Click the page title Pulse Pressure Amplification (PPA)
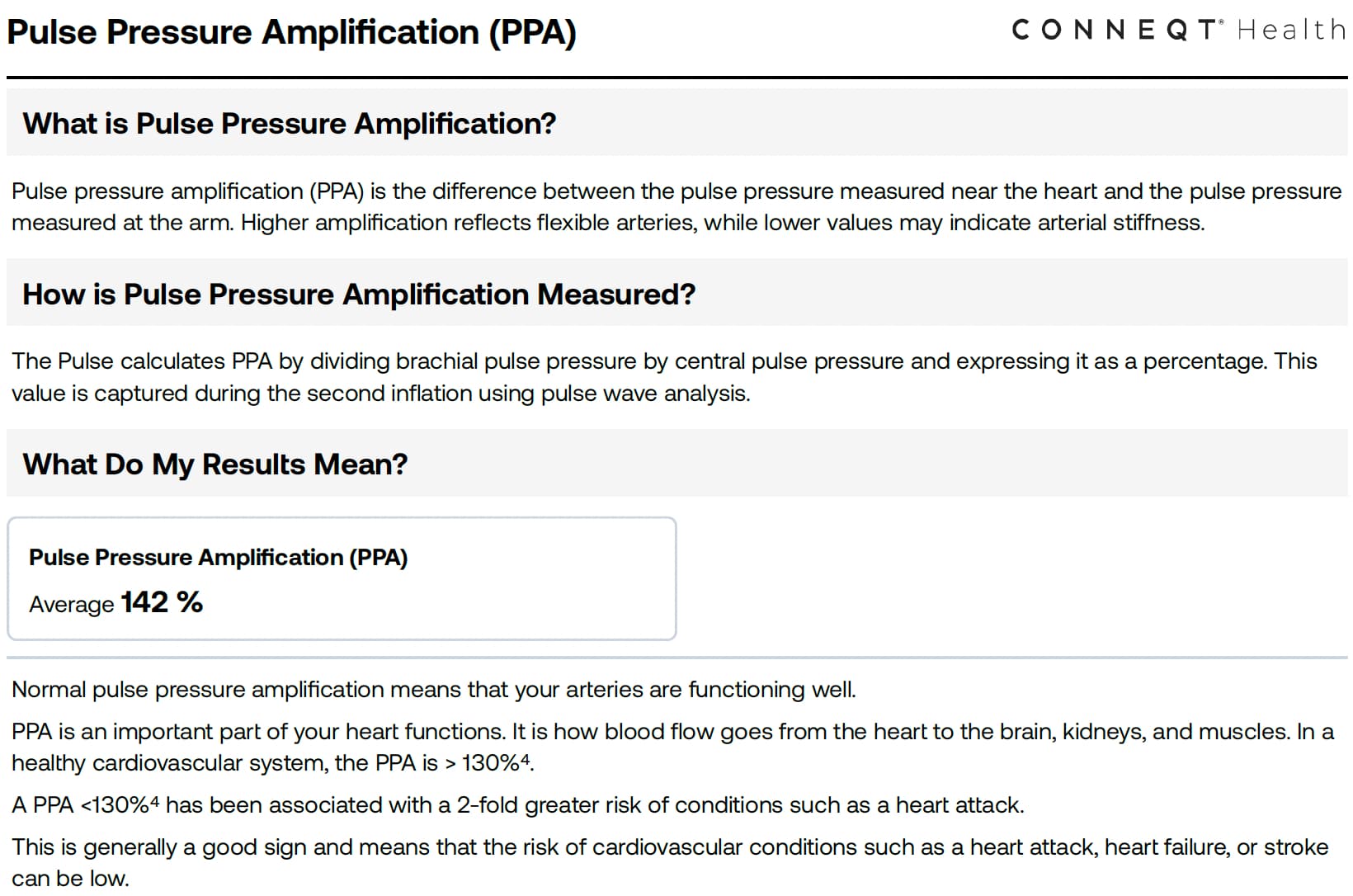Screen dimensions: 1353x896 (291, 33)
